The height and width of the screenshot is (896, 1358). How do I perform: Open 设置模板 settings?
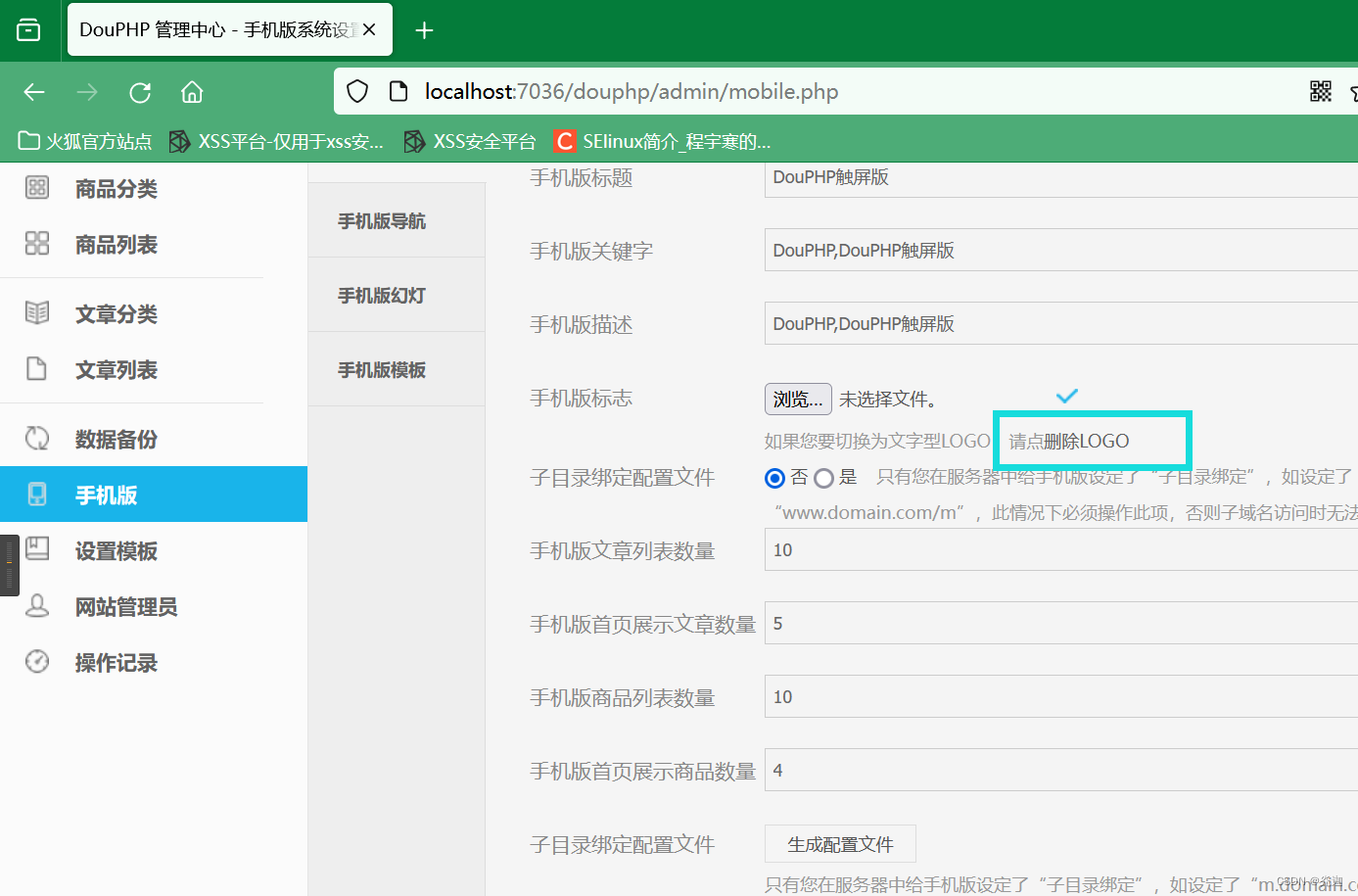point(118,550)
